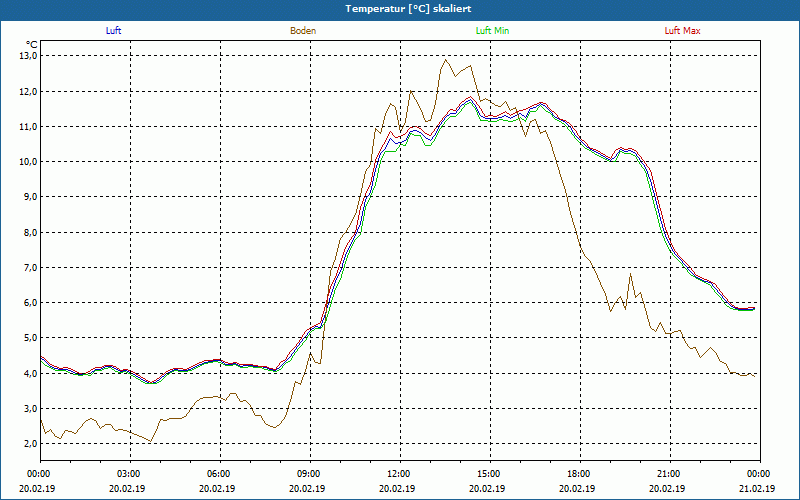
Task: Click the green Luft Min legend label
Action: click(492, 31)
